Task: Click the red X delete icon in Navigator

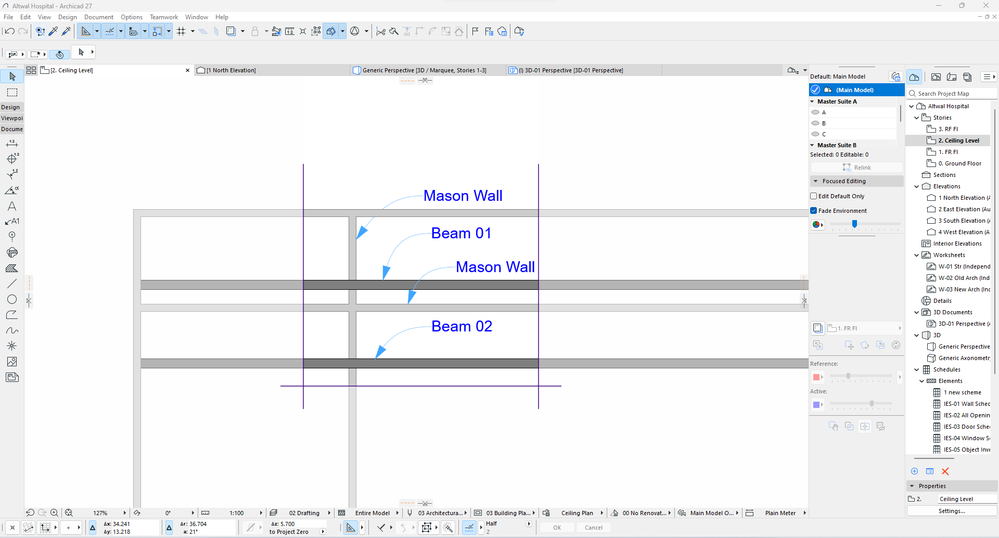Action: (x=945, y=471)
